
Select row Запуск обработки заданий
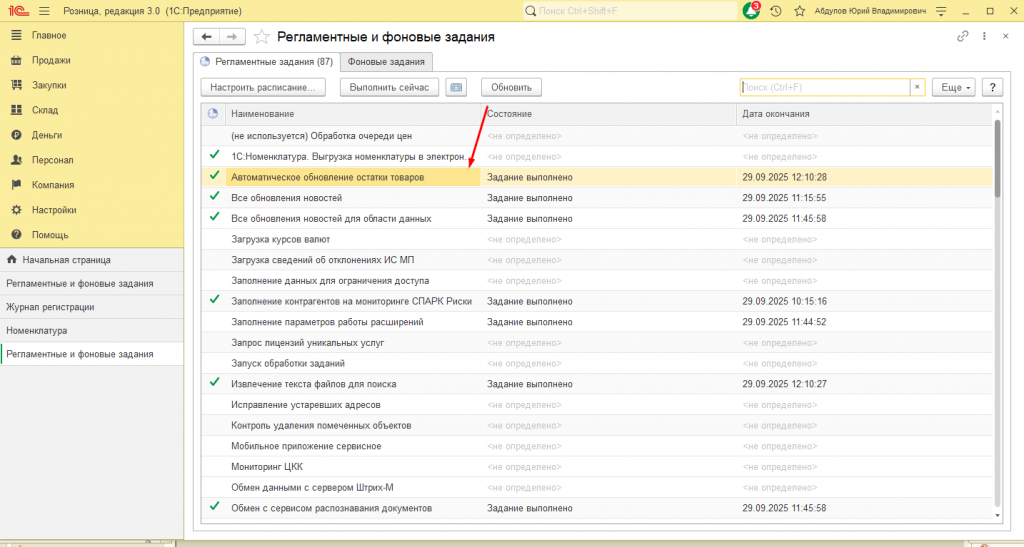597,363
